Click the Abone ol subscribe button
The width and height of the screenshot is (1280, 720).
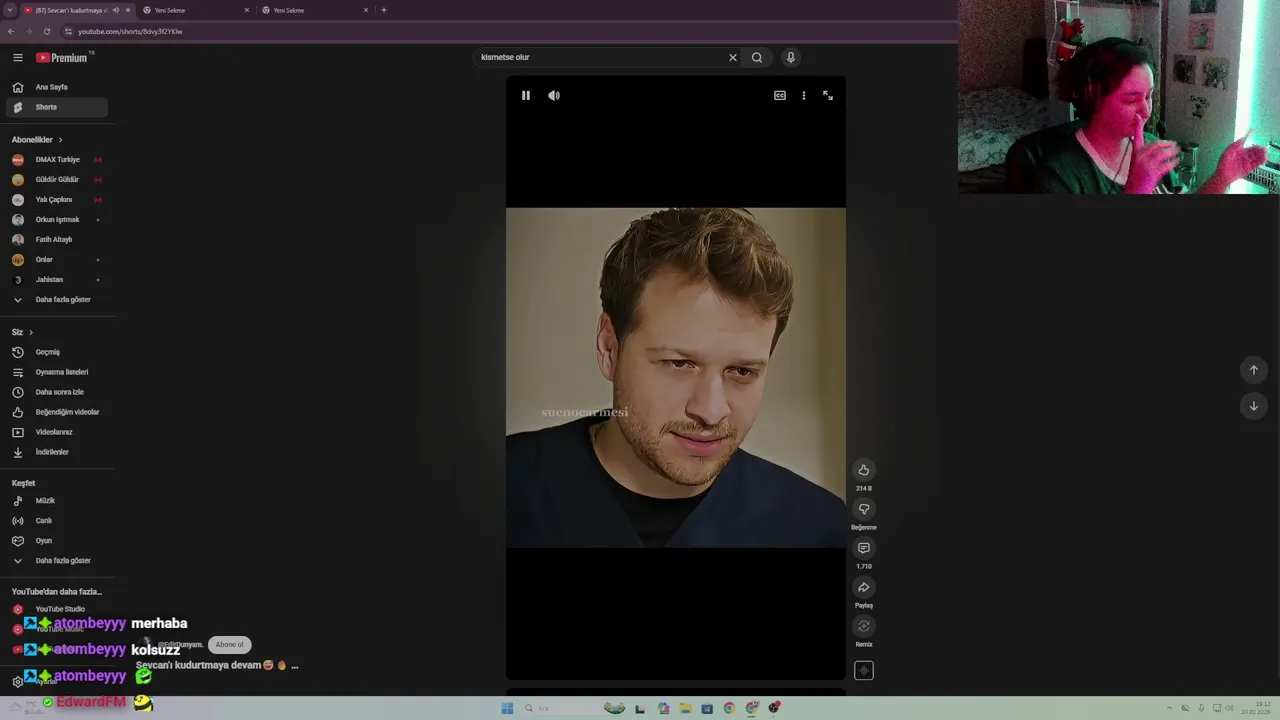[229, 645]
